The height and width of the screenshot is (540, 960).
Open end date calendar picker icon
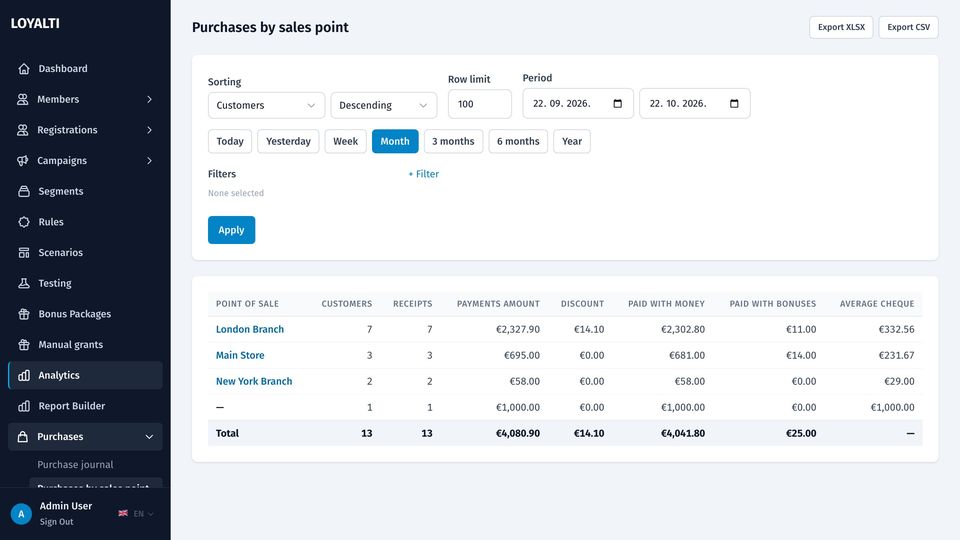point(734,103)
